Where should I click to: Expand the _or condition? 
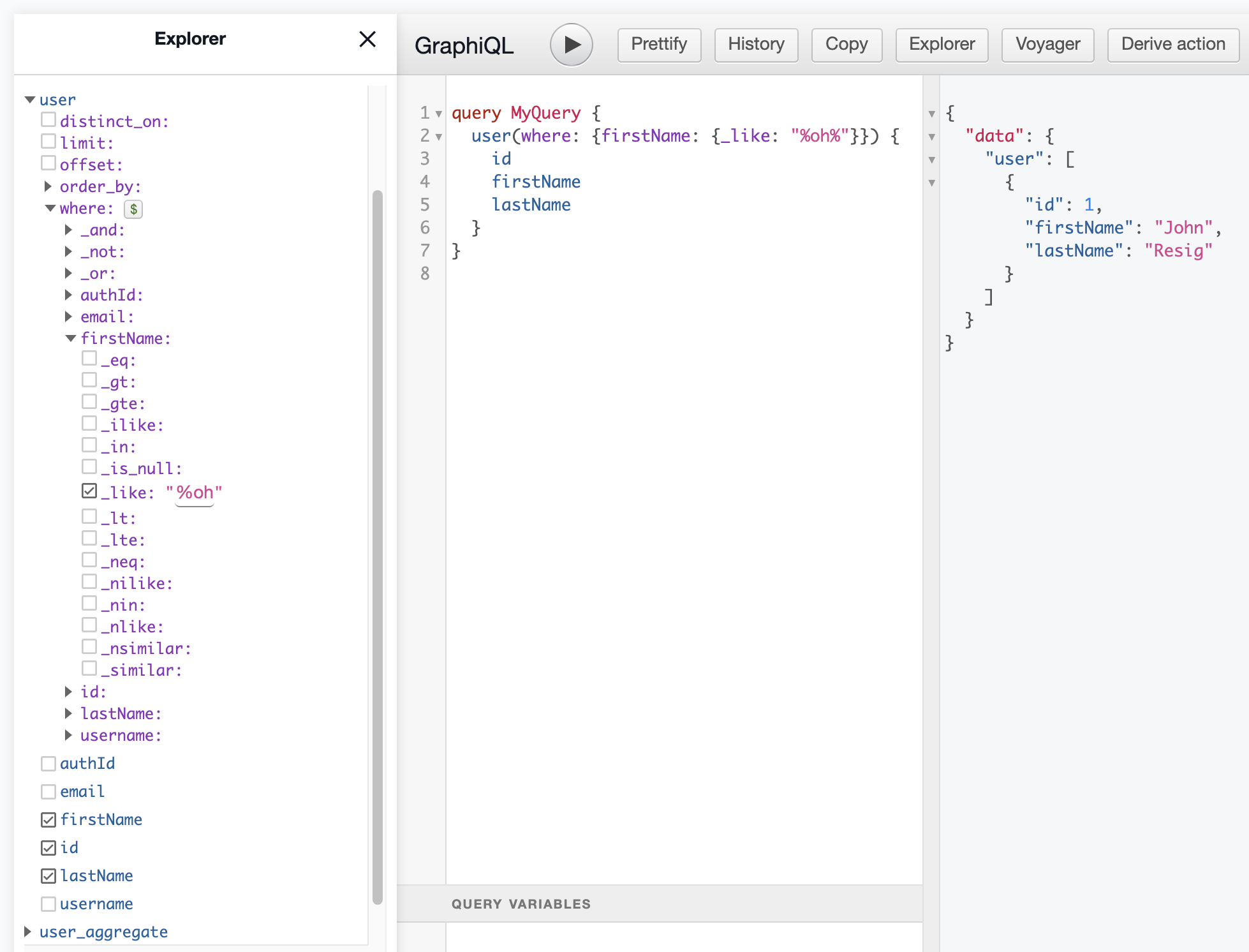(68, 273)
